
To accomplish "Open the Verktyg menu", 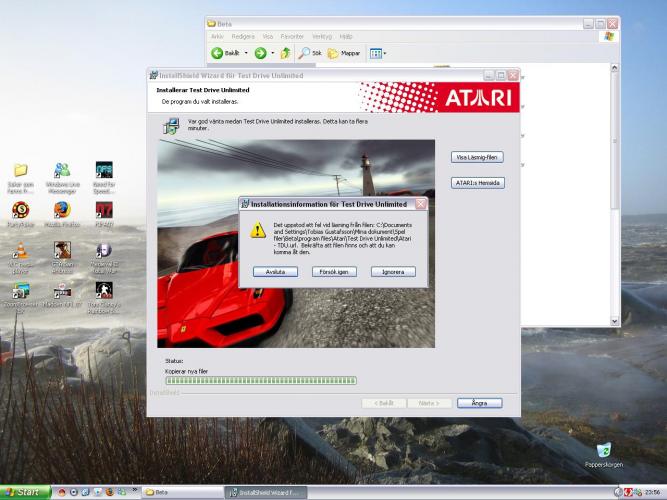I will point(321,35).
